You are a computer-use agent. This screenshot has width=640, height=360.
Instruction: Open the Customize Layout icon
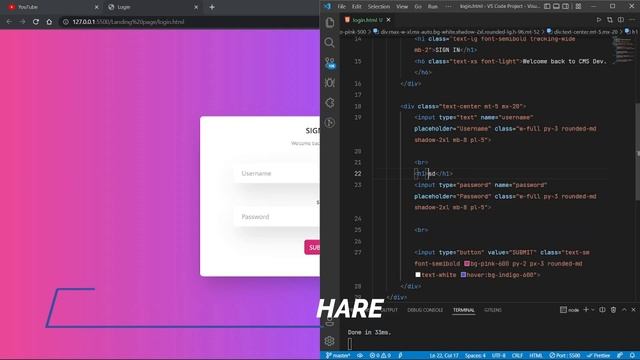point(578,7)
